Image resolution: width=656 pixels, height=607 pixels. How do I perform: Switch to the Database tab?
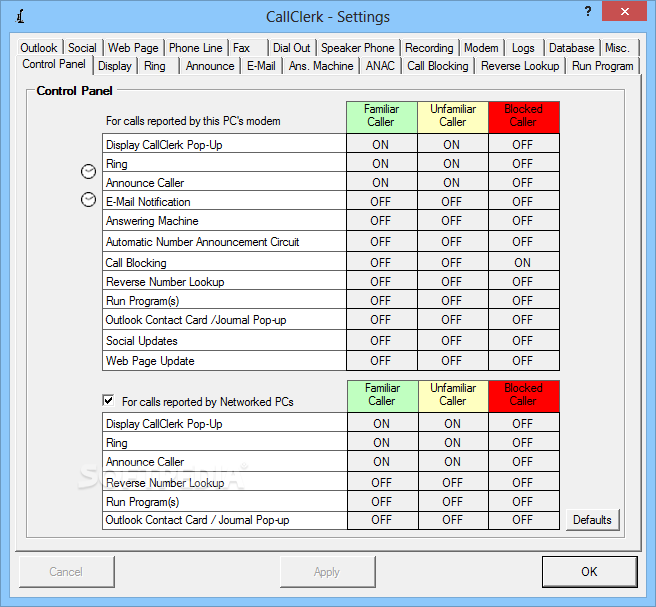[571, 48]
